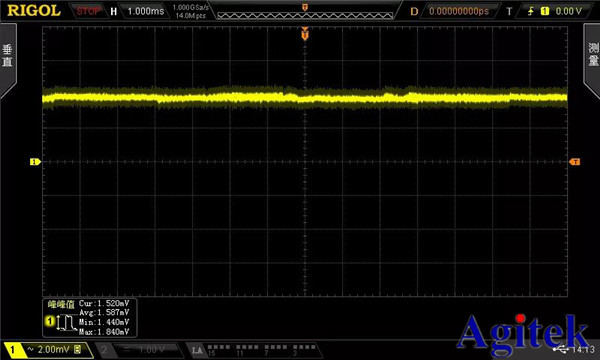Click the rising edge trigger icon
This screenshot has width=600, height=360.
531,11
